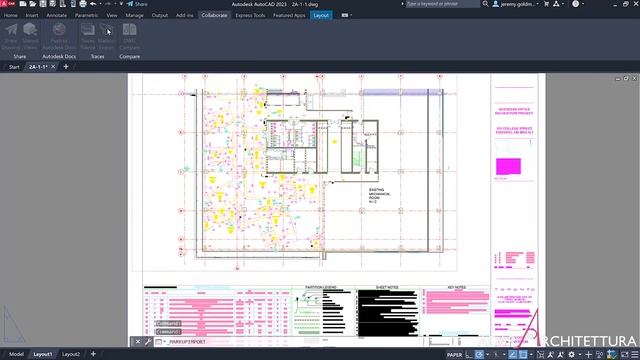Open the jeremy.goldm account dropdown

click(x=516, y=4)
